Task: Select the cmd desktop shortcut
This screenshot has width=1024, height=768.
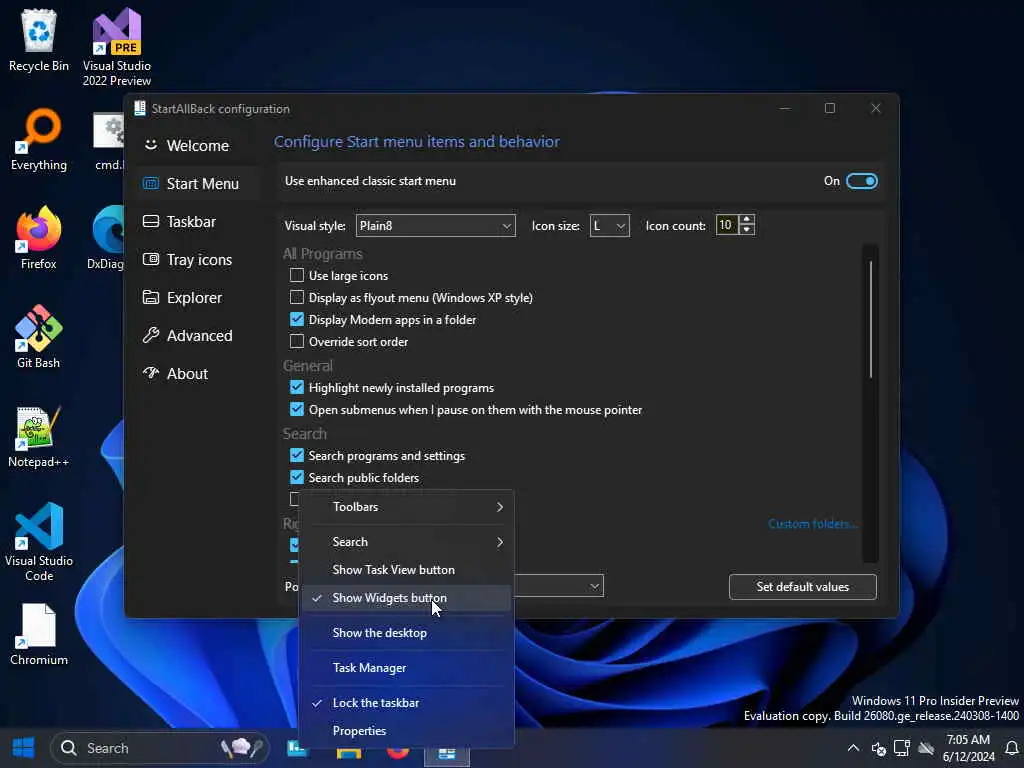Action: [x=108, y=140]
